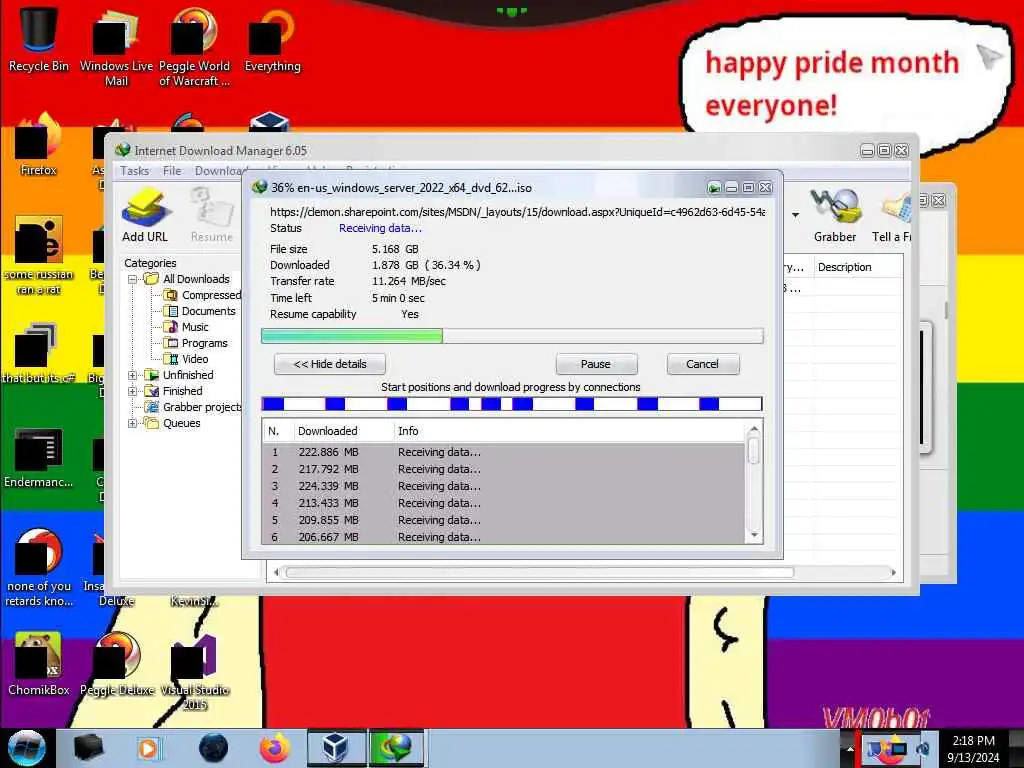This screenshot has width=1024, height=768.
Task: Select Grabber projects in the tree
Action: [x=202, y=408]
